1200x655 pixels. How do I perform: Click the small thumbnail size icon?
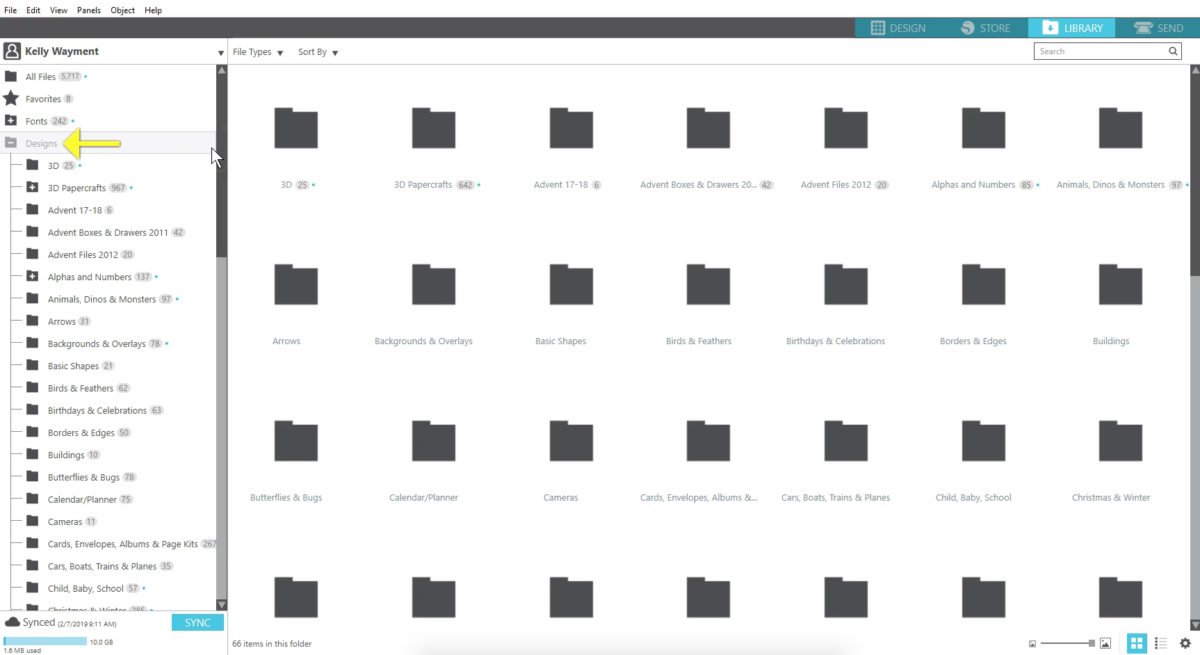click(x=1032, y=644)
